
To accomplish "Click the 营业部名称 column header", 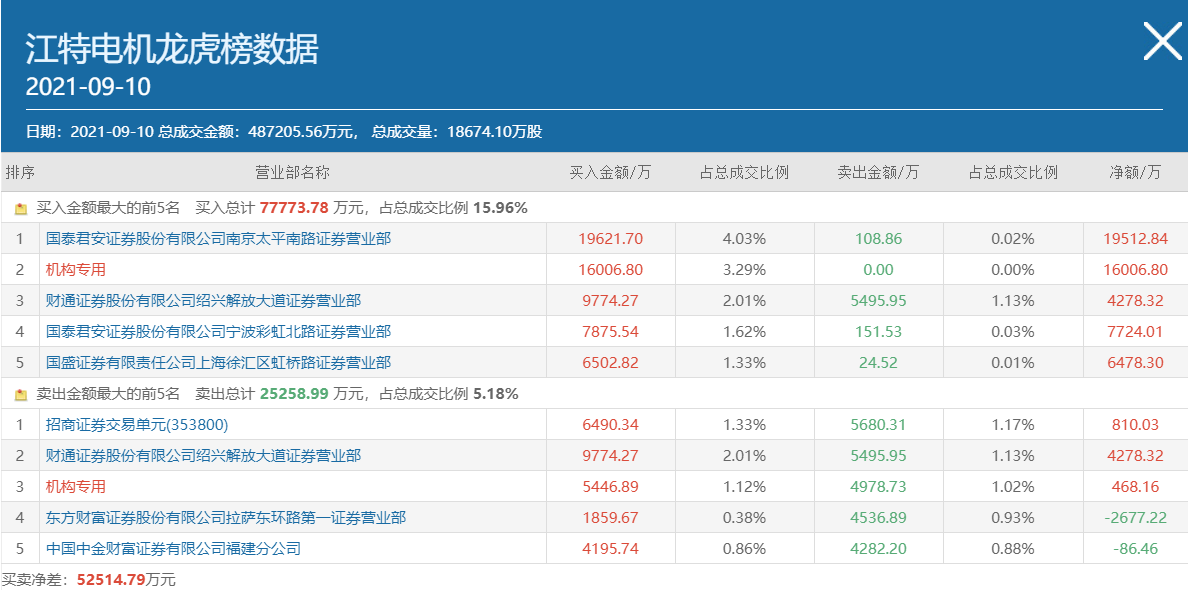I will (292, 172).
